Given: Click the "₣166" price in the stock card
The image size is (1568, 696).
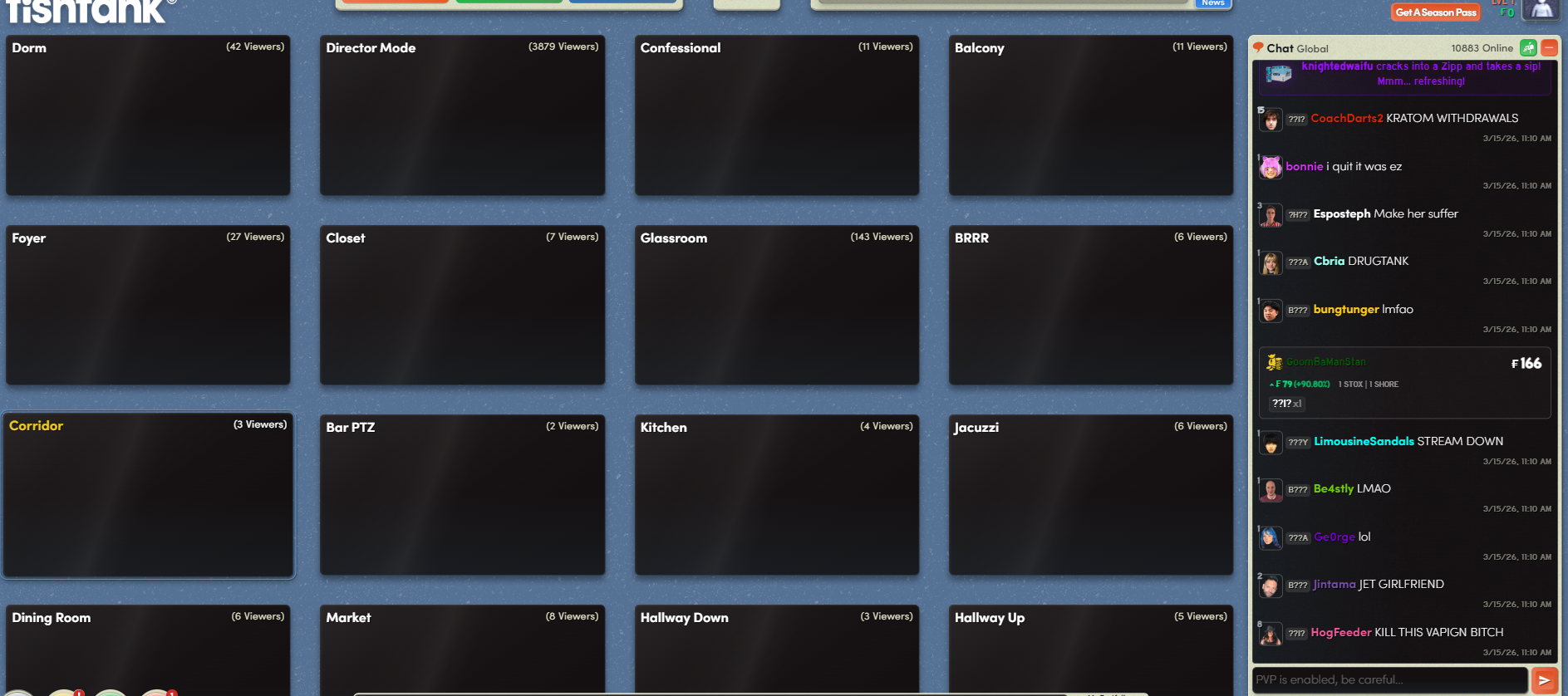Looking at the screenshot, I should 1526,364.
